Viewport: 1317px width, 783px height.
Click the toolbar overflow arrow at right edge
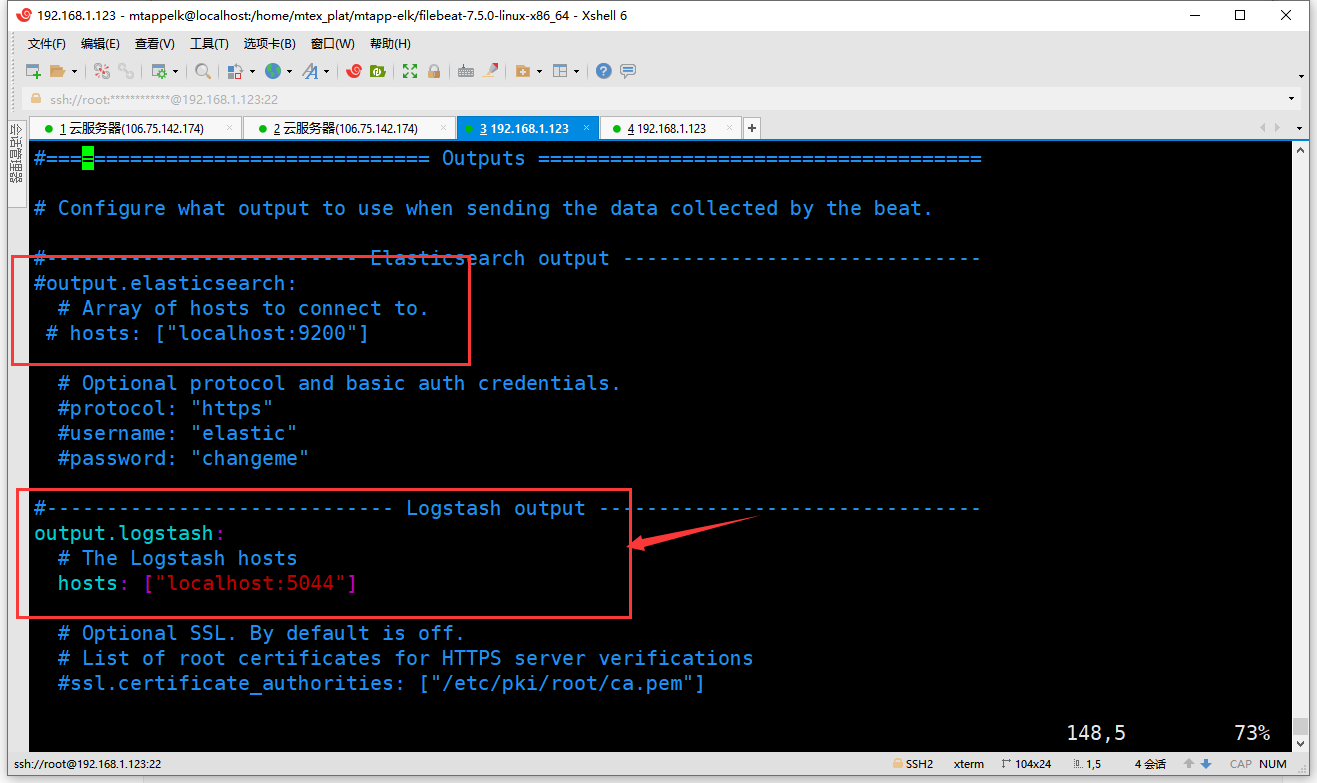1301,75
